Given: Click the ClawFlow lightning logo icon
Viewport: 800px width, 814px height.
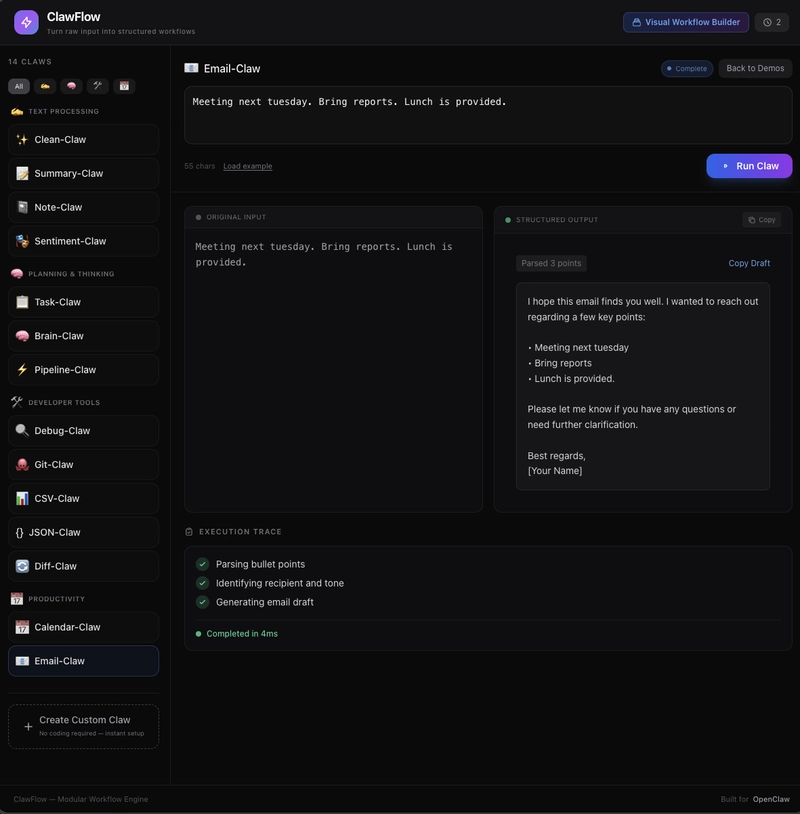Looking at the screenshot, I should pos(26,22).
